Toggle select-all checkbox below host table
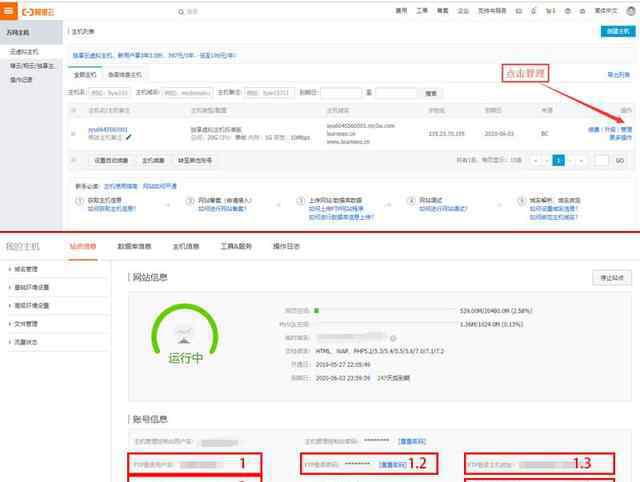This screenshot has height=482, width=640. coord(73,160)
